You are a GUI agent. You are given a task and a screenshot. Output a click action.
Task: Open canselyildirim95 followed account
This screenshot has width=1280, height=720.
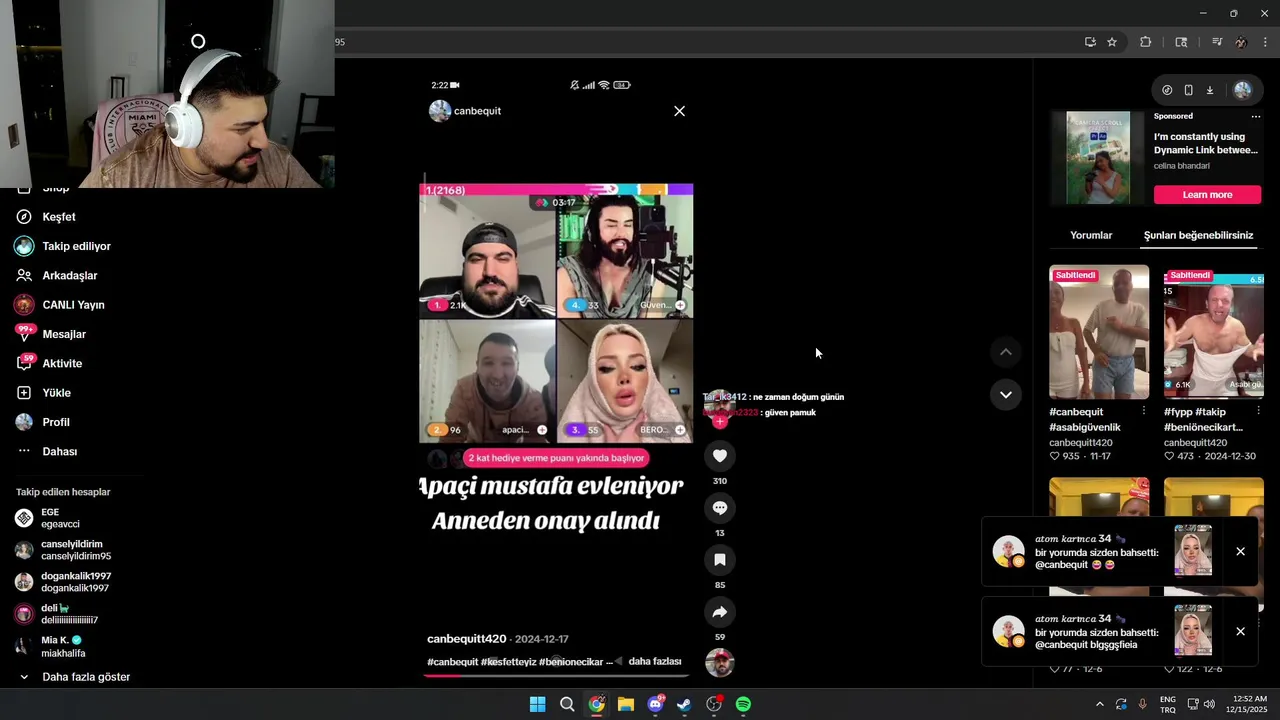pos(63,550)
